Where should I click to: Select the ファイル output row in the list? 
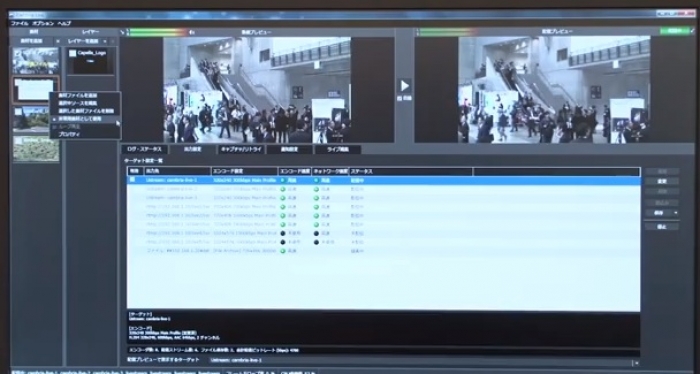pos(383,251)
